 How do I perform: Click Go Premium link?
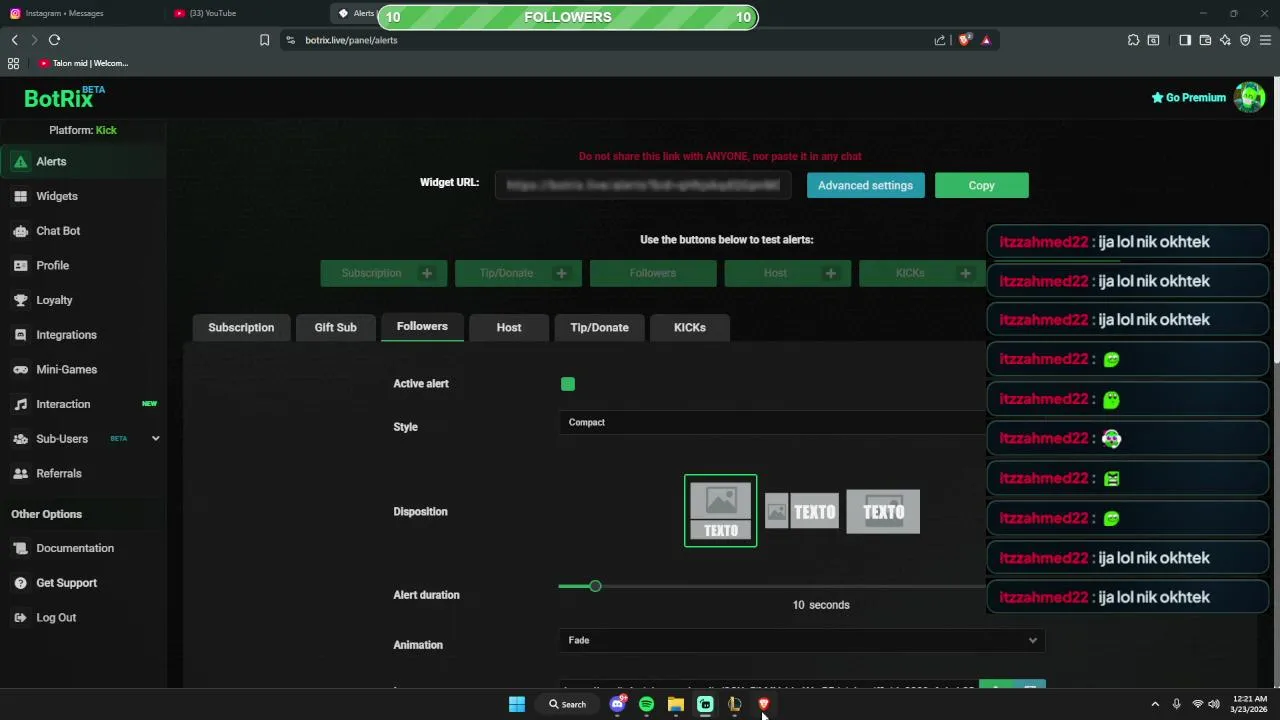[1188, 97]
